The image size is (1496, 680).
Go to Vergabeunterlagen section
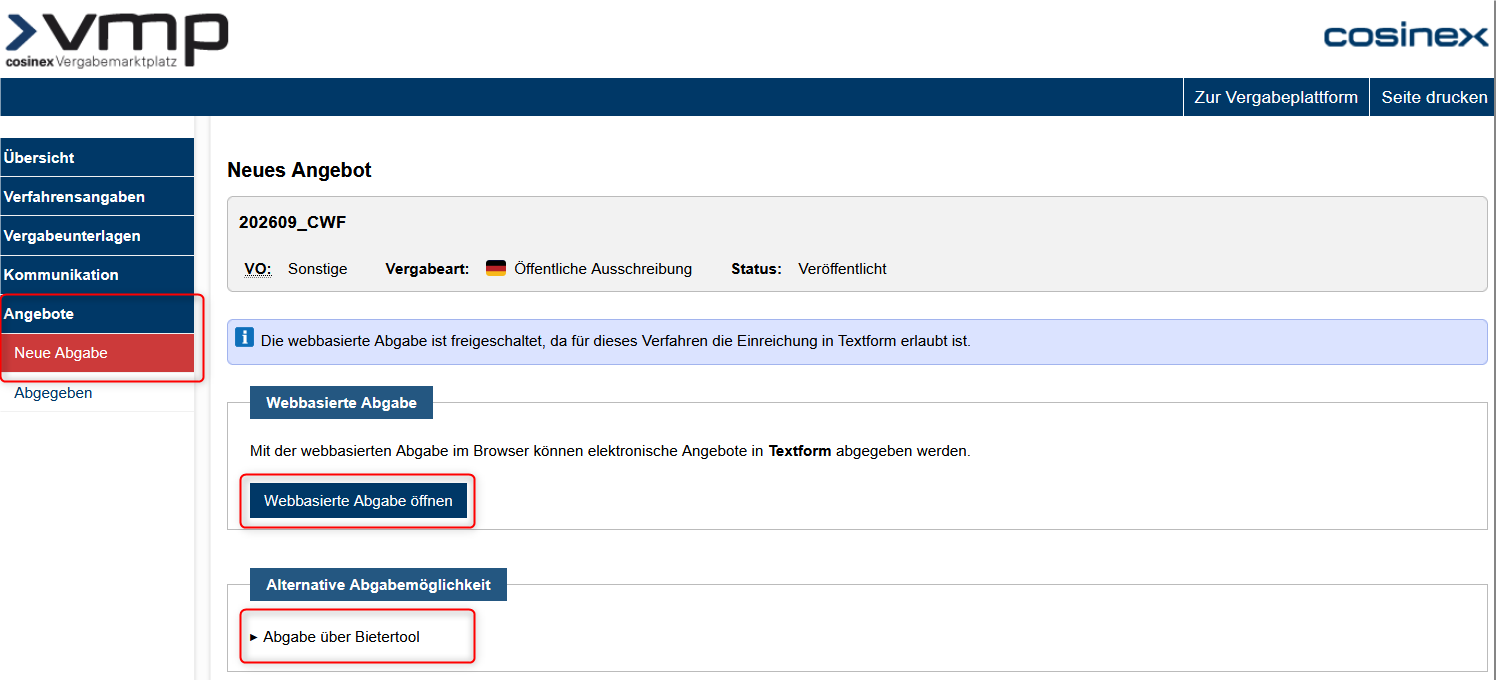tap(97, 236)
